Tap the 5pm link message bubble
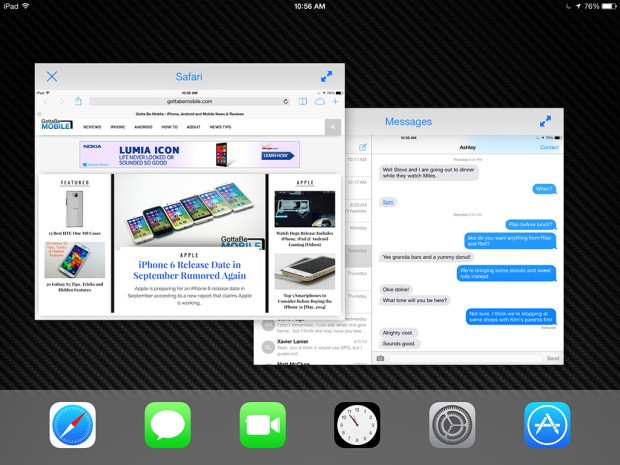The height and width of the screenshot is (465, 620). tap(388, 202)
